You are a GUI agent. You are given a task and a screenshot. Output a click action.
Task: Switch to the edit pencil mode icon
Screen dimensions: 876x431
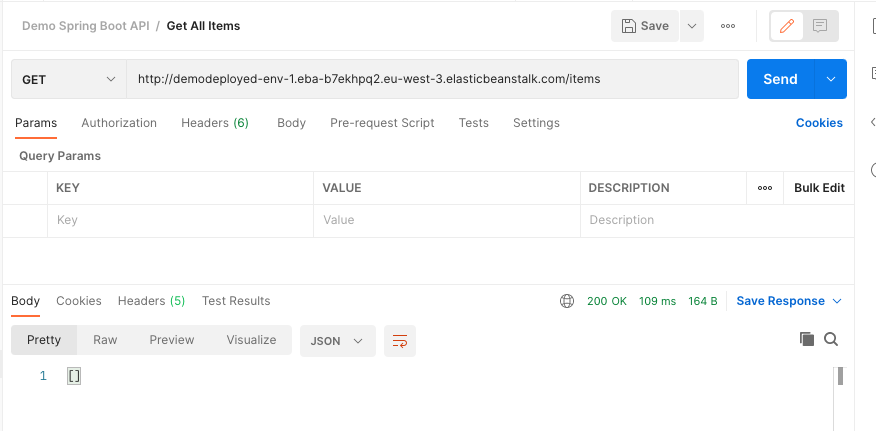pos(787,26)
